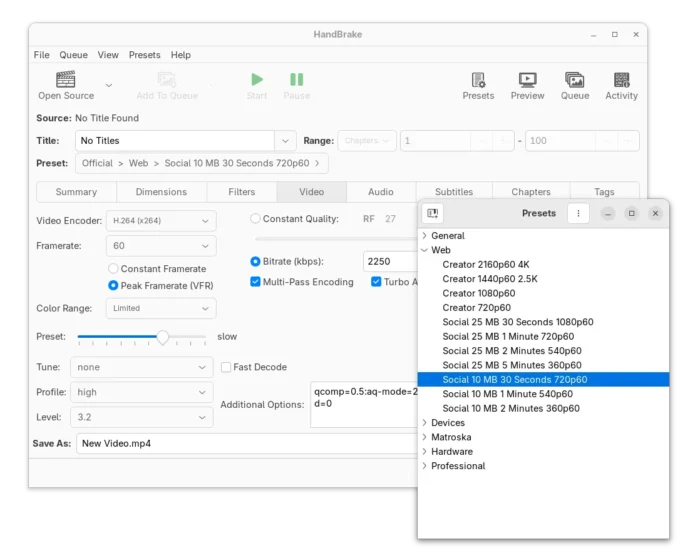The width and height of the screenshot is (700, 553).
Task: Click the icon left of Presets panel title
Action: pos(433,213)
